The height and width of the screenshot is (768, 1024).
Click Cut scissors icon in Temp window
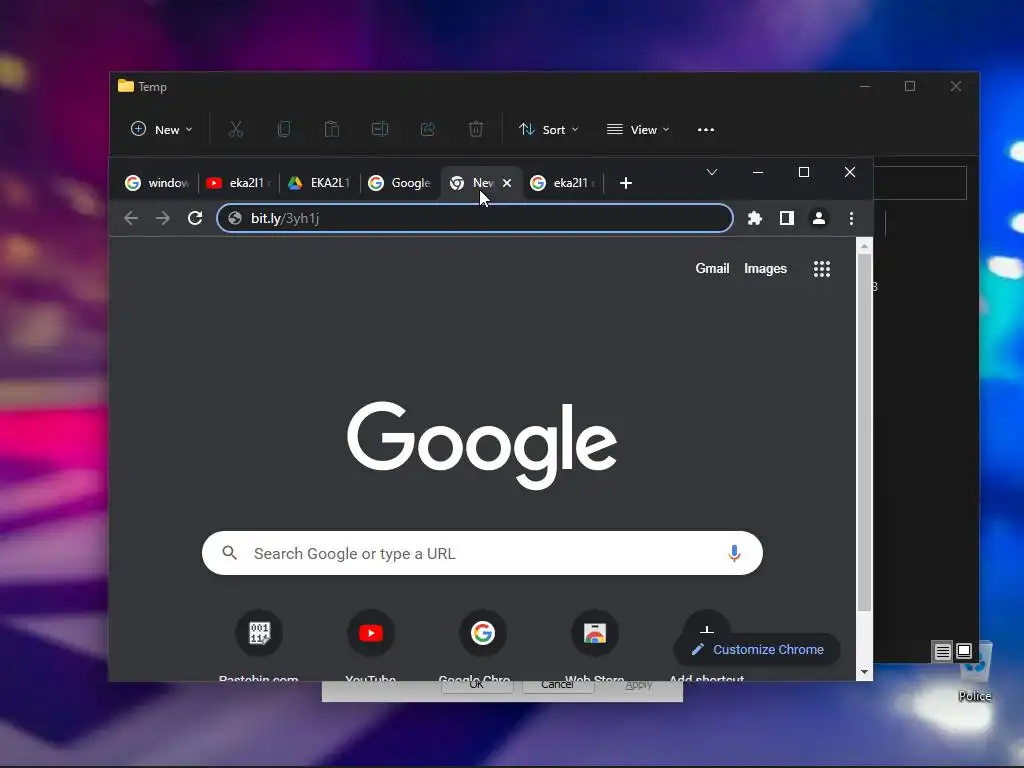[x=236, y=129]
